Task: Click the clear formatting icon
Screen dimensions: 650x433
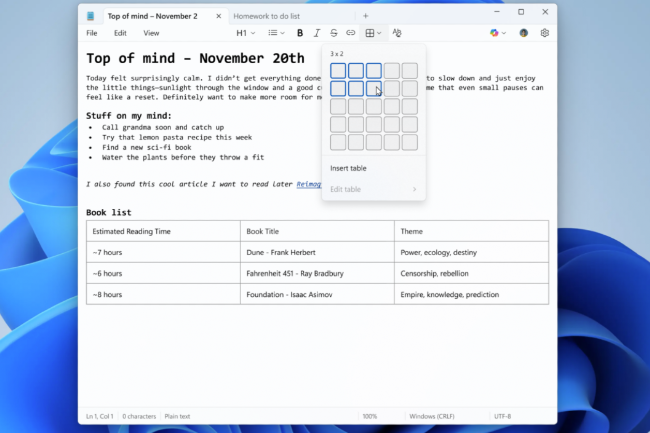Action: click(x=397, y=33)
